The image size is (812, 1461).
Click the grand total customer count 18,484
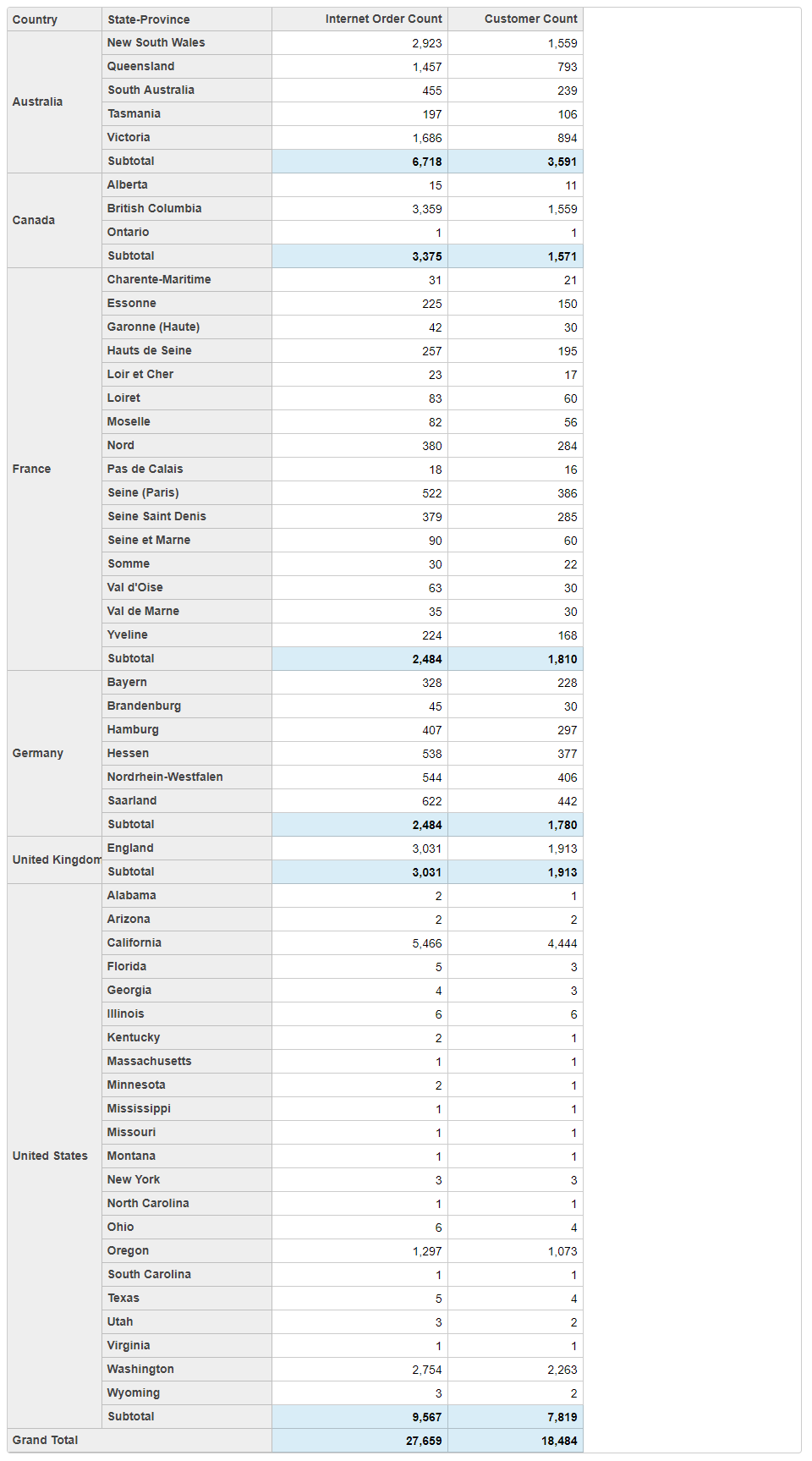point(559,1441)
